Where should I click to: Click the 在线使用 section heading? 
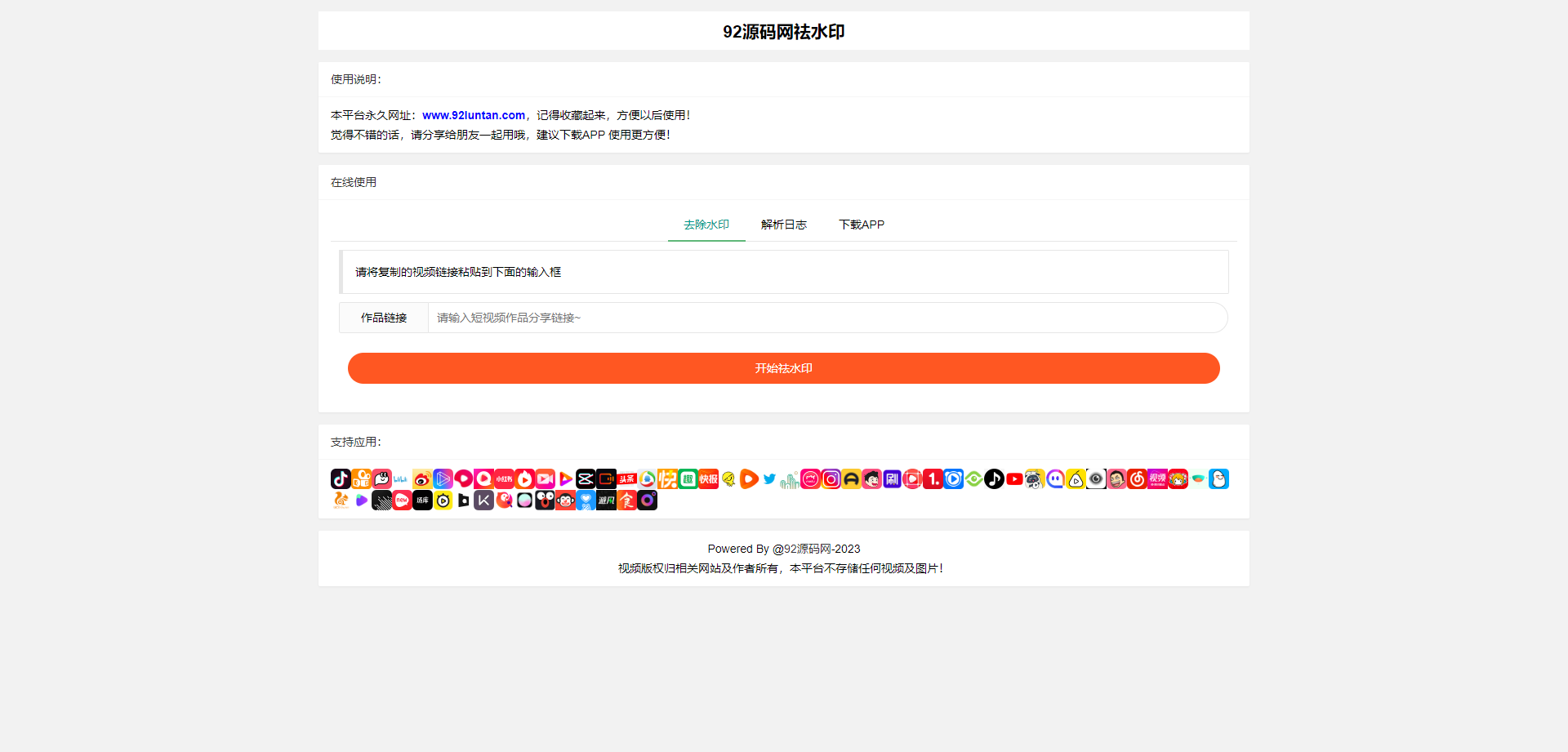(x=354, y=182)
